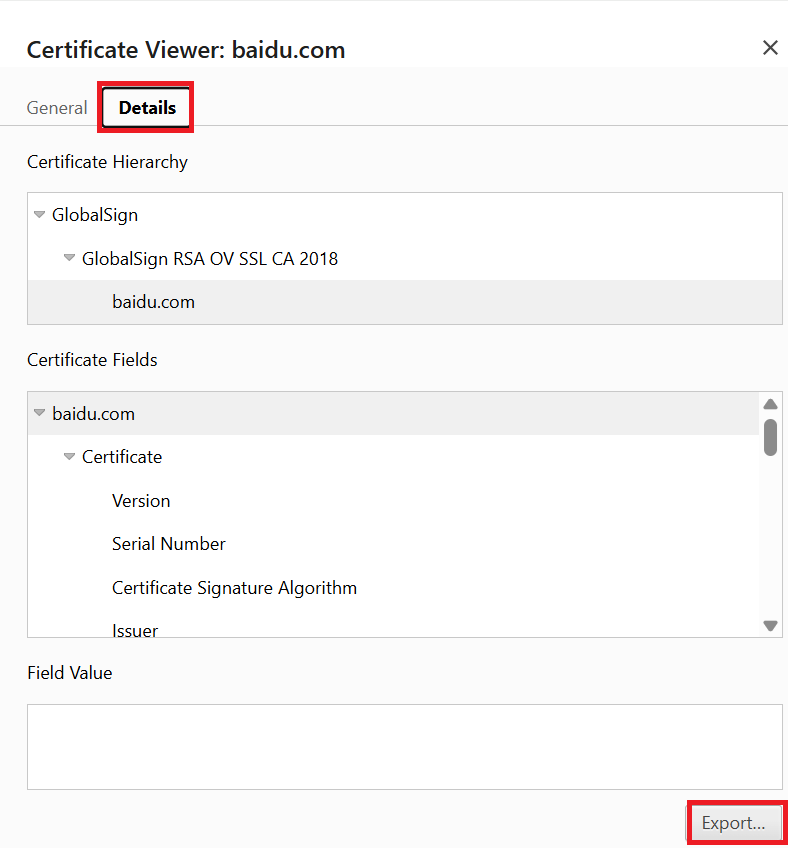Collapse baidu.com in Certificate Fields

coord(38,413)
